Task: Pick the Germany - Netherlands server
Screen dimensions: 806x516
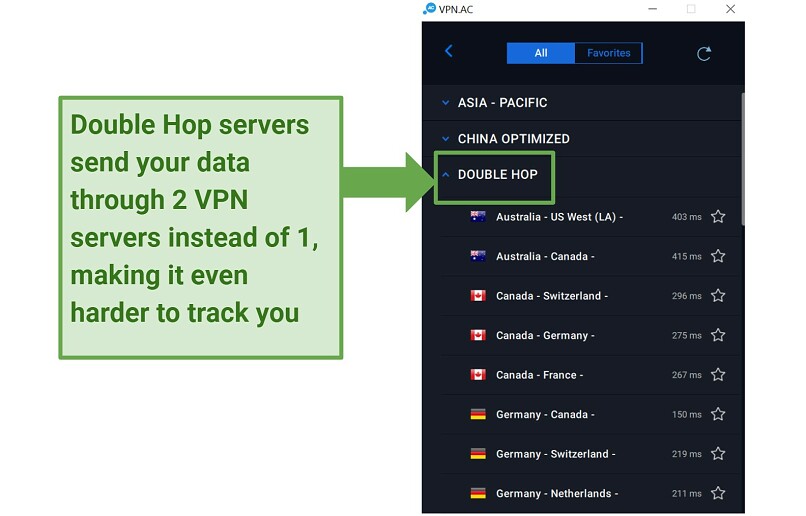Action: [x=590, y=493]
